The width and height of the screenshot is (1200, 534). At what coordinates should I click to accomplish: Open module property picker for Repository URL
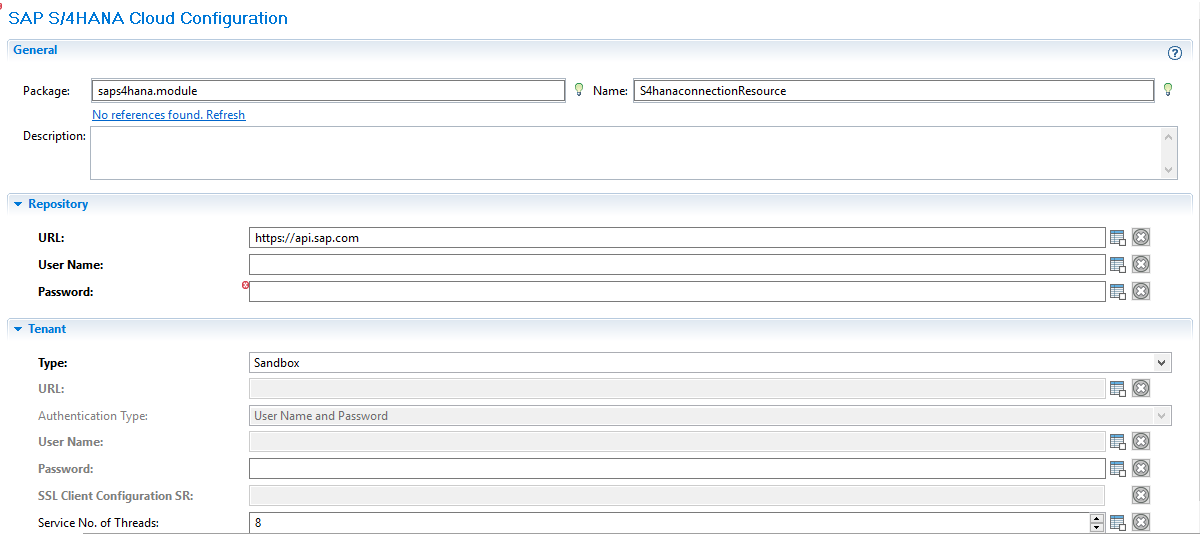coord(1118,238)
